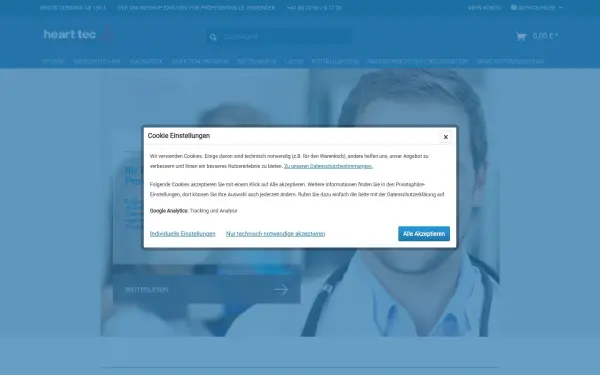Open the Injektion/Infusion menu category
This screenshot has width=600, height=375.
tap(200, 62)
